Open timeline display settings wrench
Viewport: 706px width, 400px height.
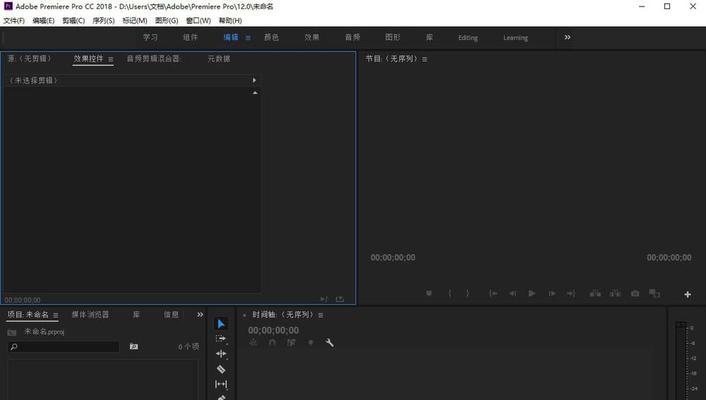click(330, 343)
